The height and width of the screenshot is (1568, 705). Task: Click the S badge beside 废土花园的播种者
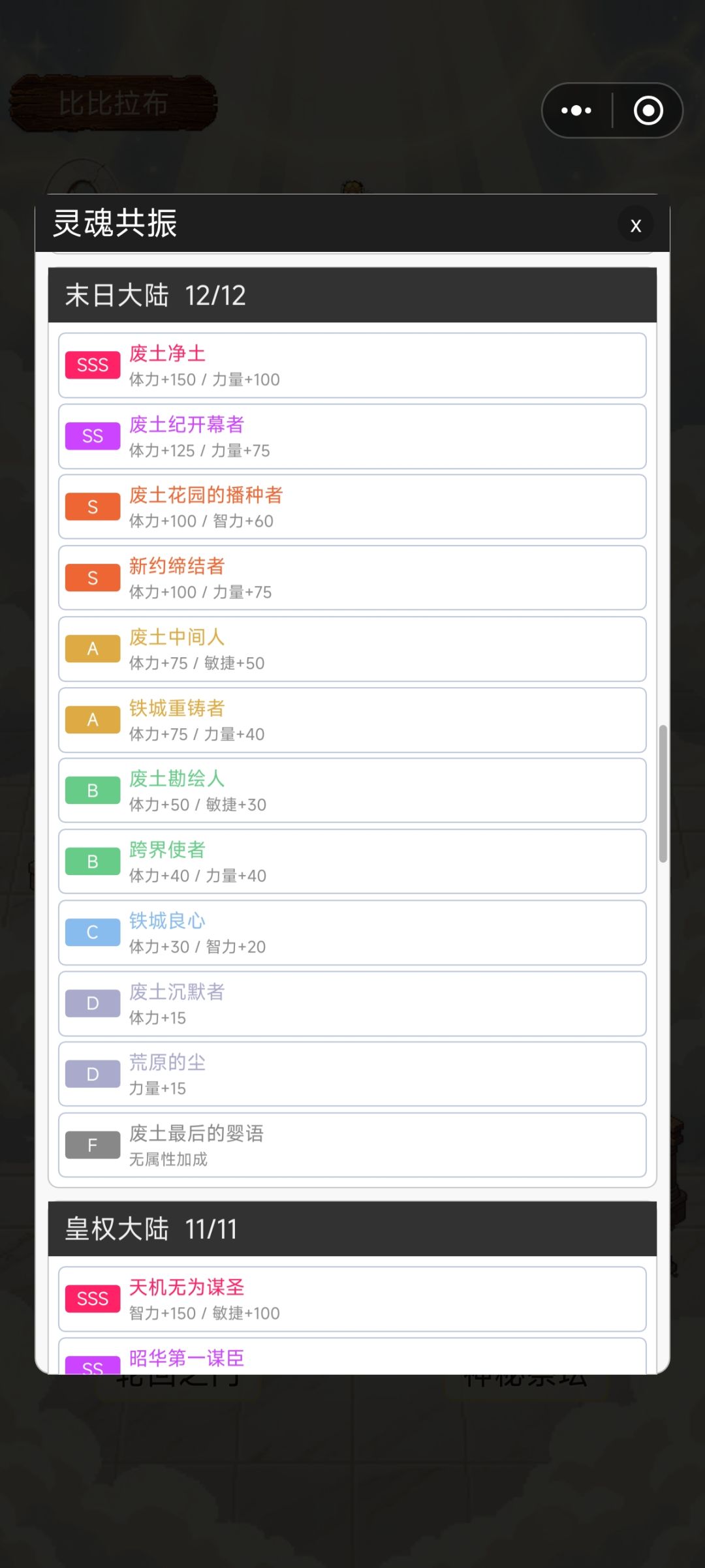tap(93, 507)
